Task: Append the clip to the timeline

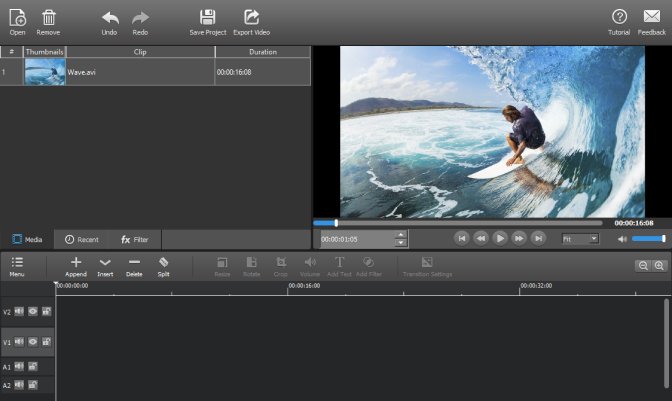Action: tap(76, 262)
